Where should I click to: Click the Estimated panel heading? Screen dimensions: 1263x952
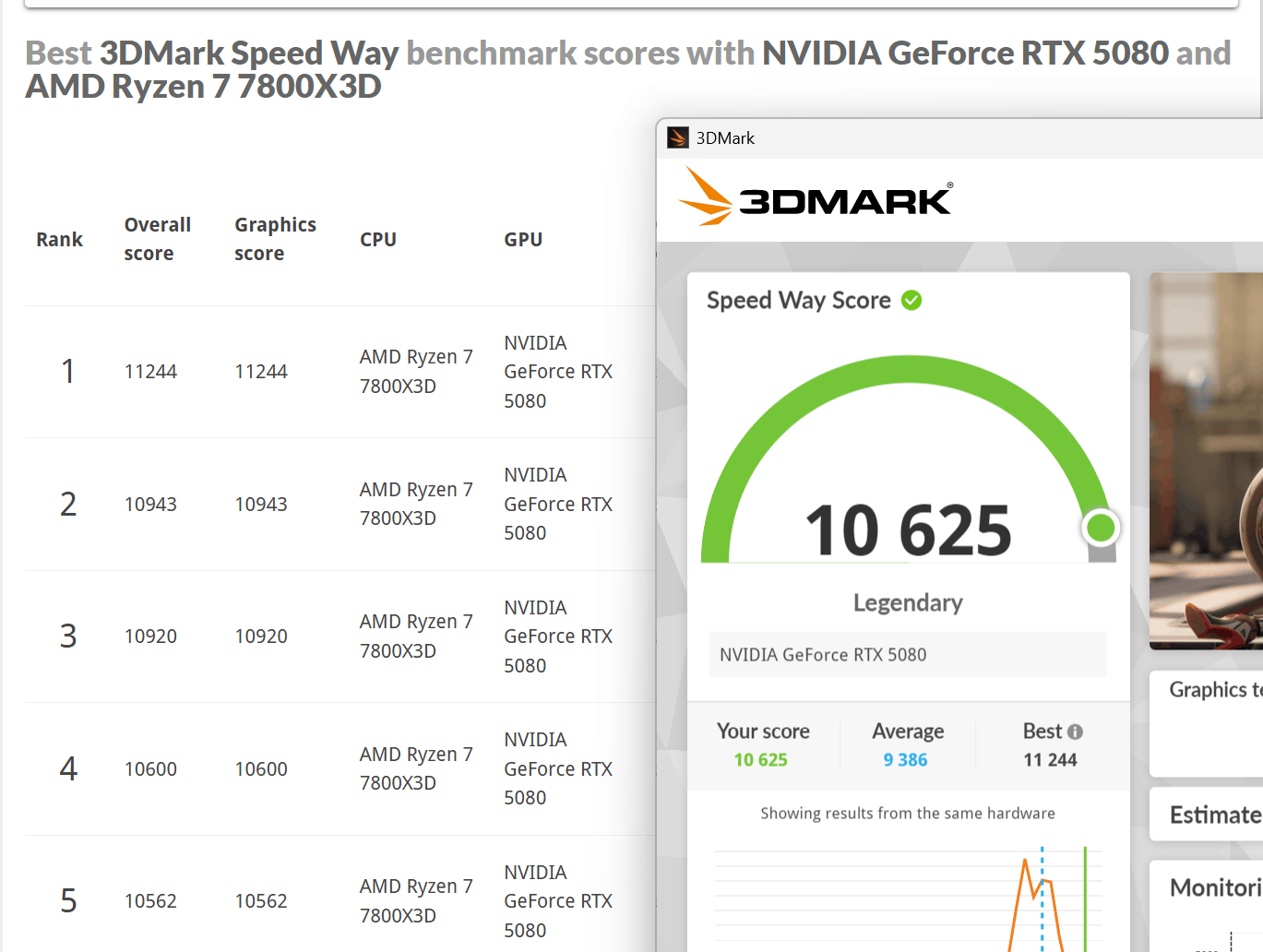pos(1215,815)
